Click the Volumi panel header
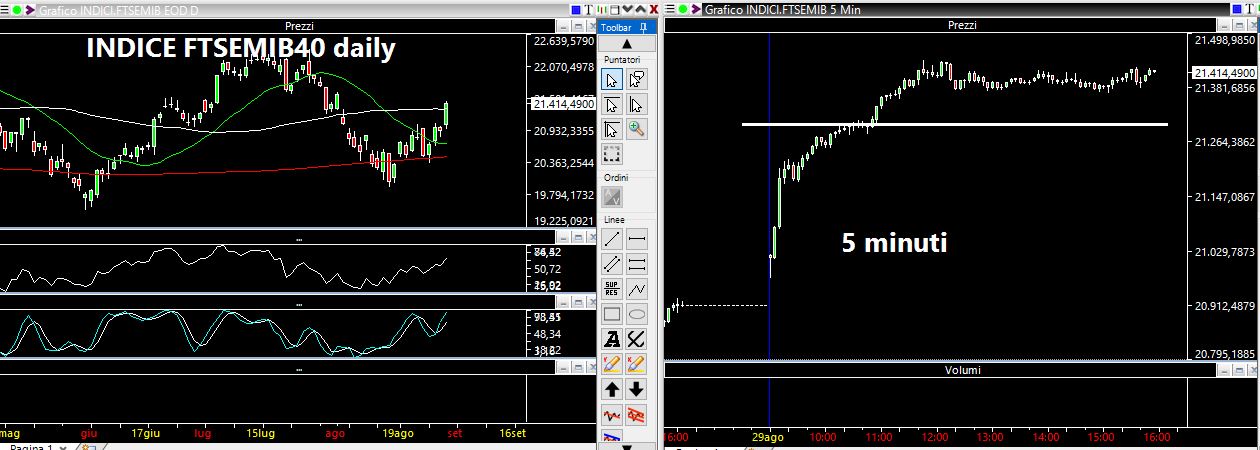This screenshot has height=450, width=1260. tap(962, 370)
